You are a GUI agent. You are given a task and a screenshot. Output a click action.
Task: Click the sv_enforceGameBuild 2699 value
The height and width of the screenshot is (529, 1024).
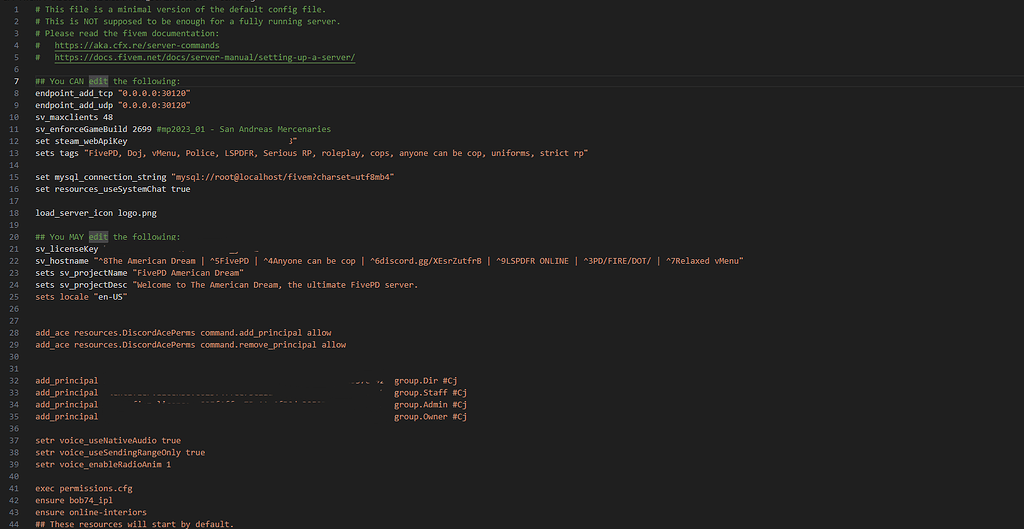pyautogui.click(x=142, y=129)
